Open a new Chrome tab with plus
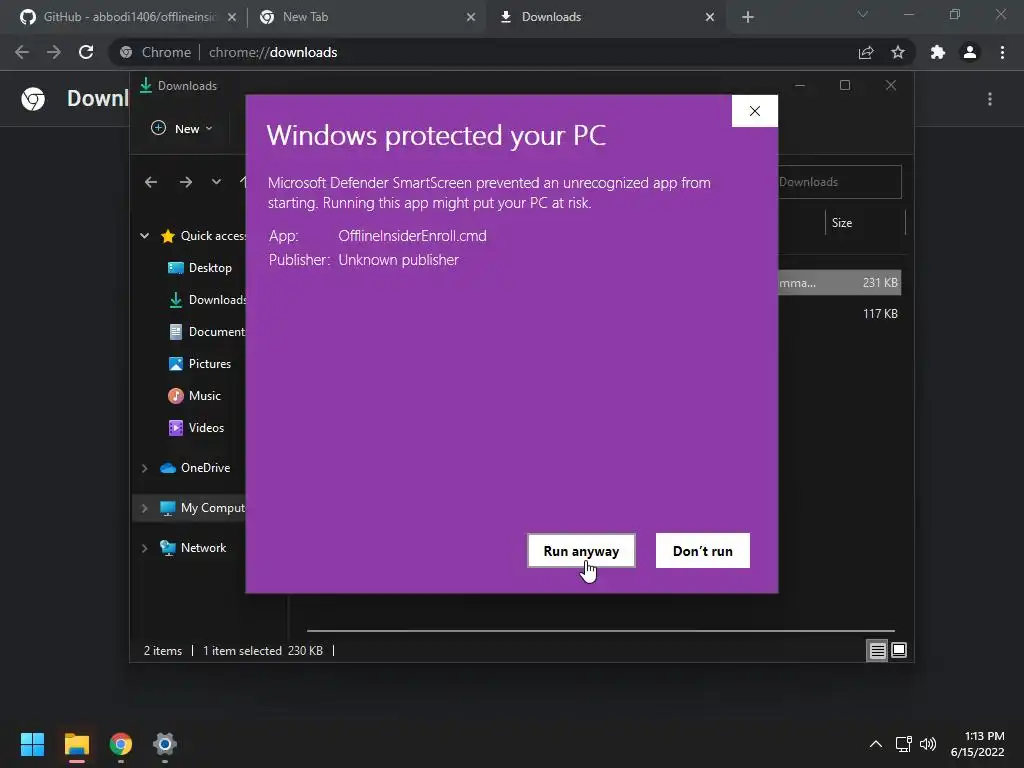 748,17
